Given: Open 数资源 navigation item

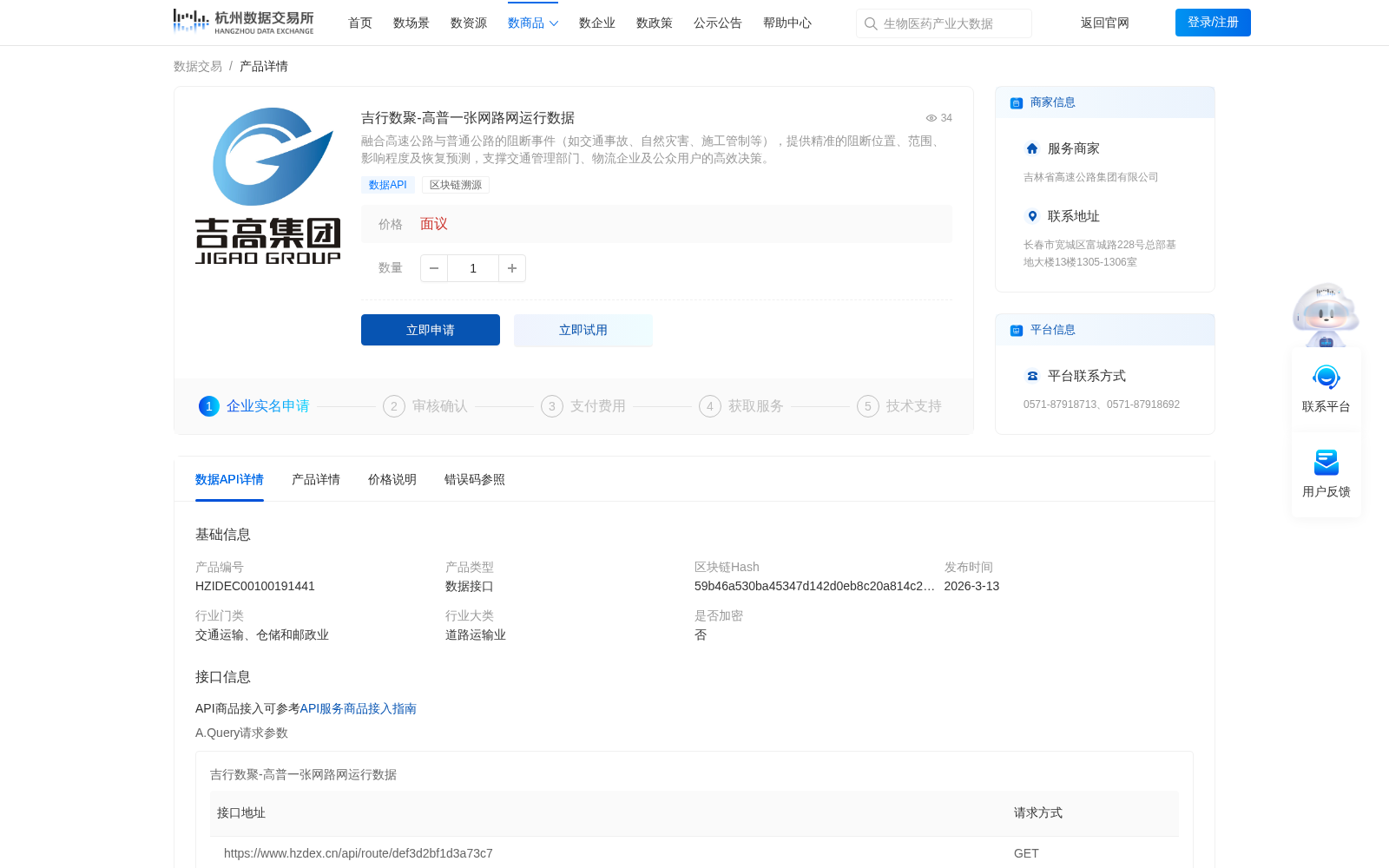Looking at the screenshot, I should pos(469,23).
